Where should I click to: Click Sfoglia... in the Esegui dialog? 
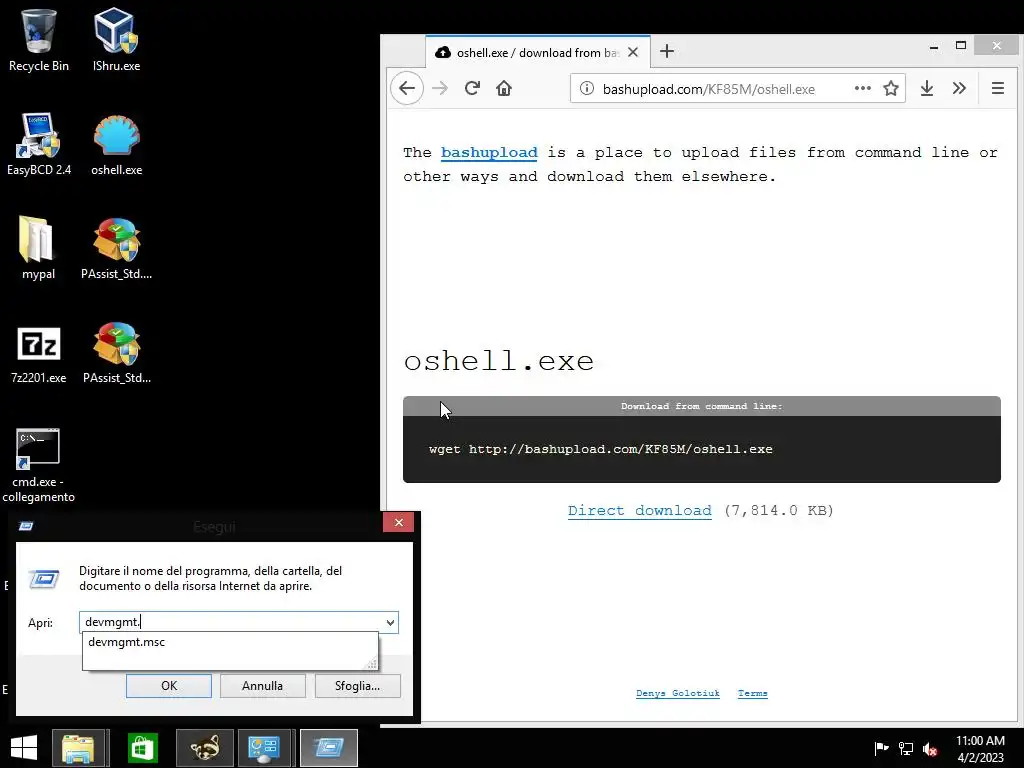(357, 686)
